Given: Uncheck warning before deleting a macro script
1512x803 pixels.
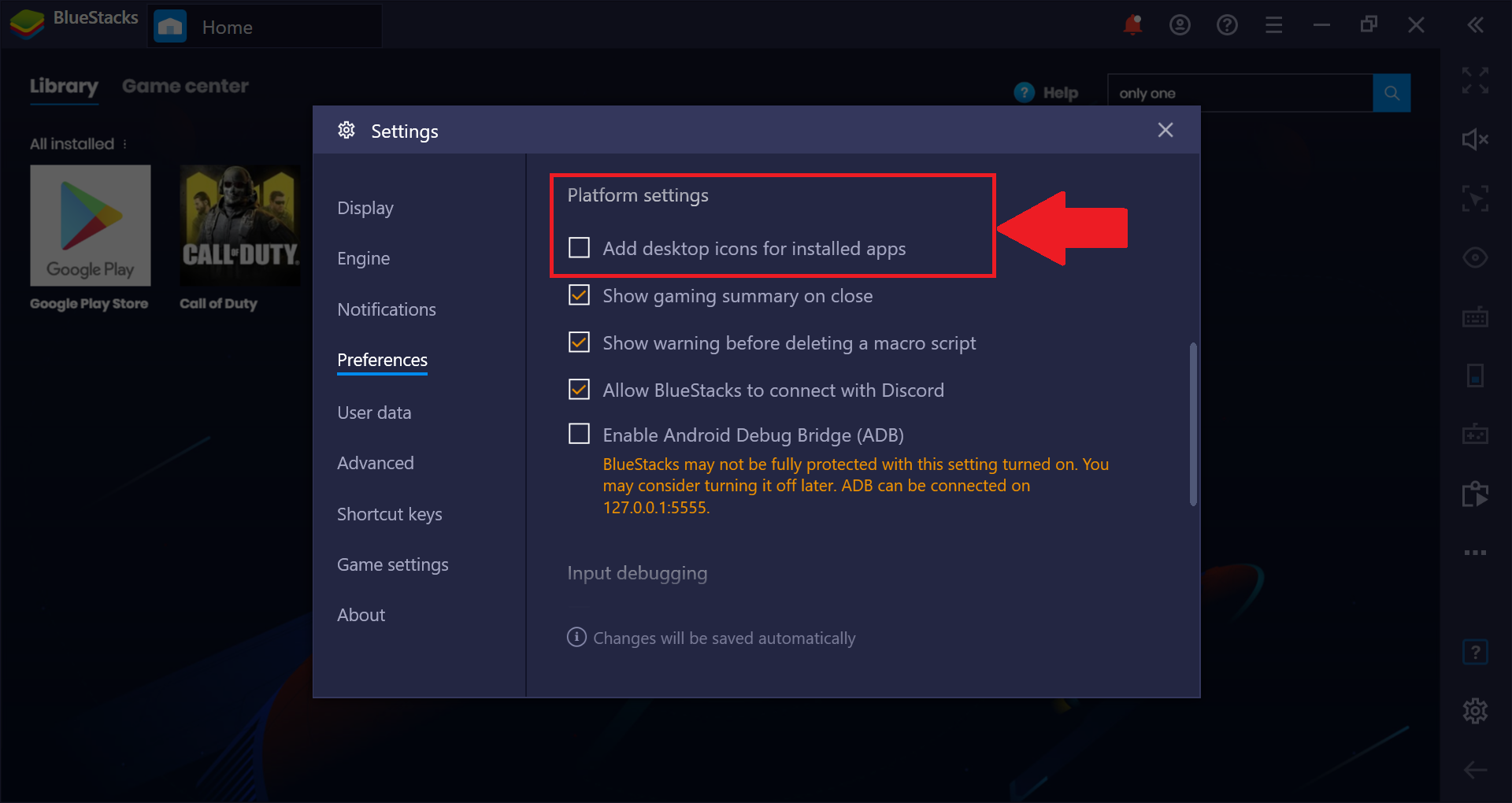Looking at the screenshot, I should [x=579, y=342].
